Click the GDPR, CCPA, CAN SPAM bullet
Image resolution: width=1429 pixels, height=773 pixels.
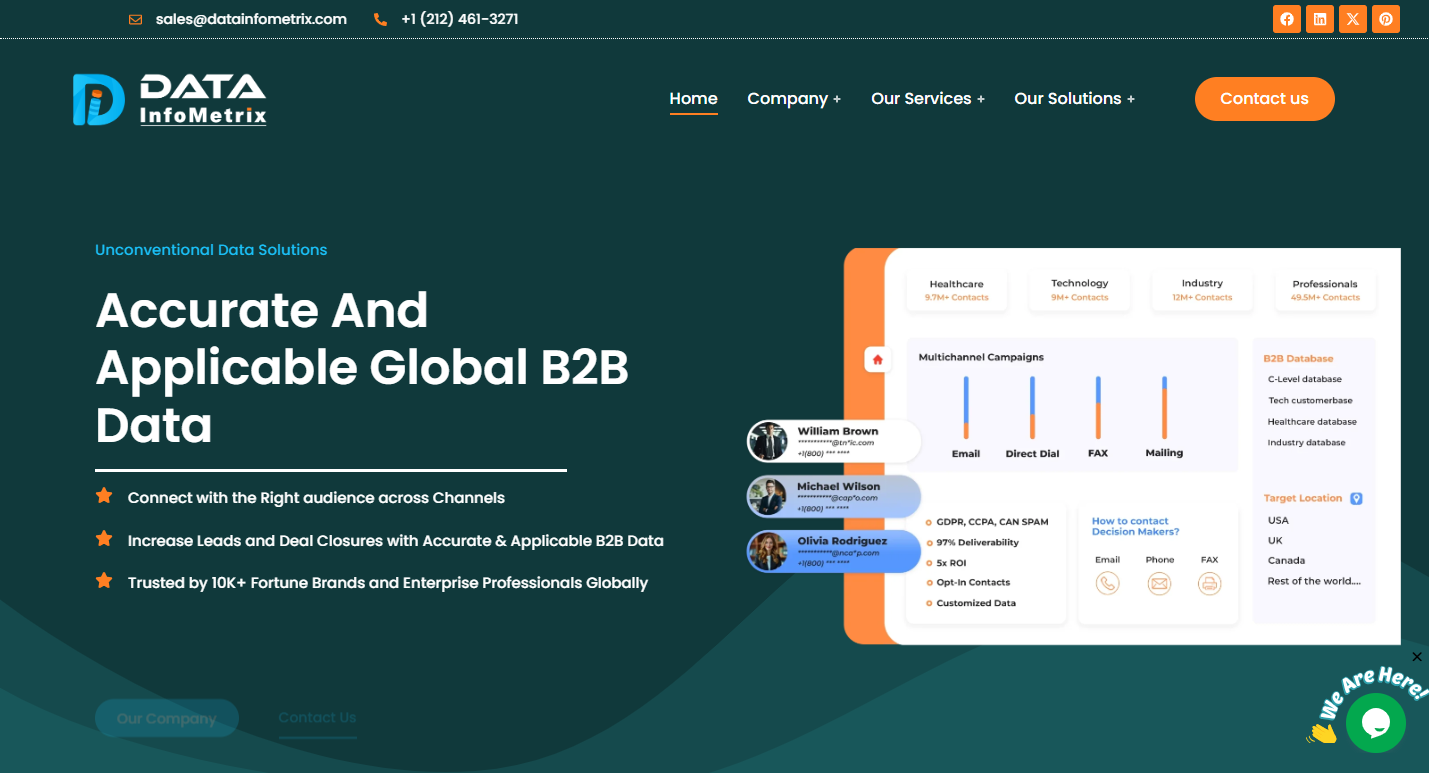[x=987, y=522]
